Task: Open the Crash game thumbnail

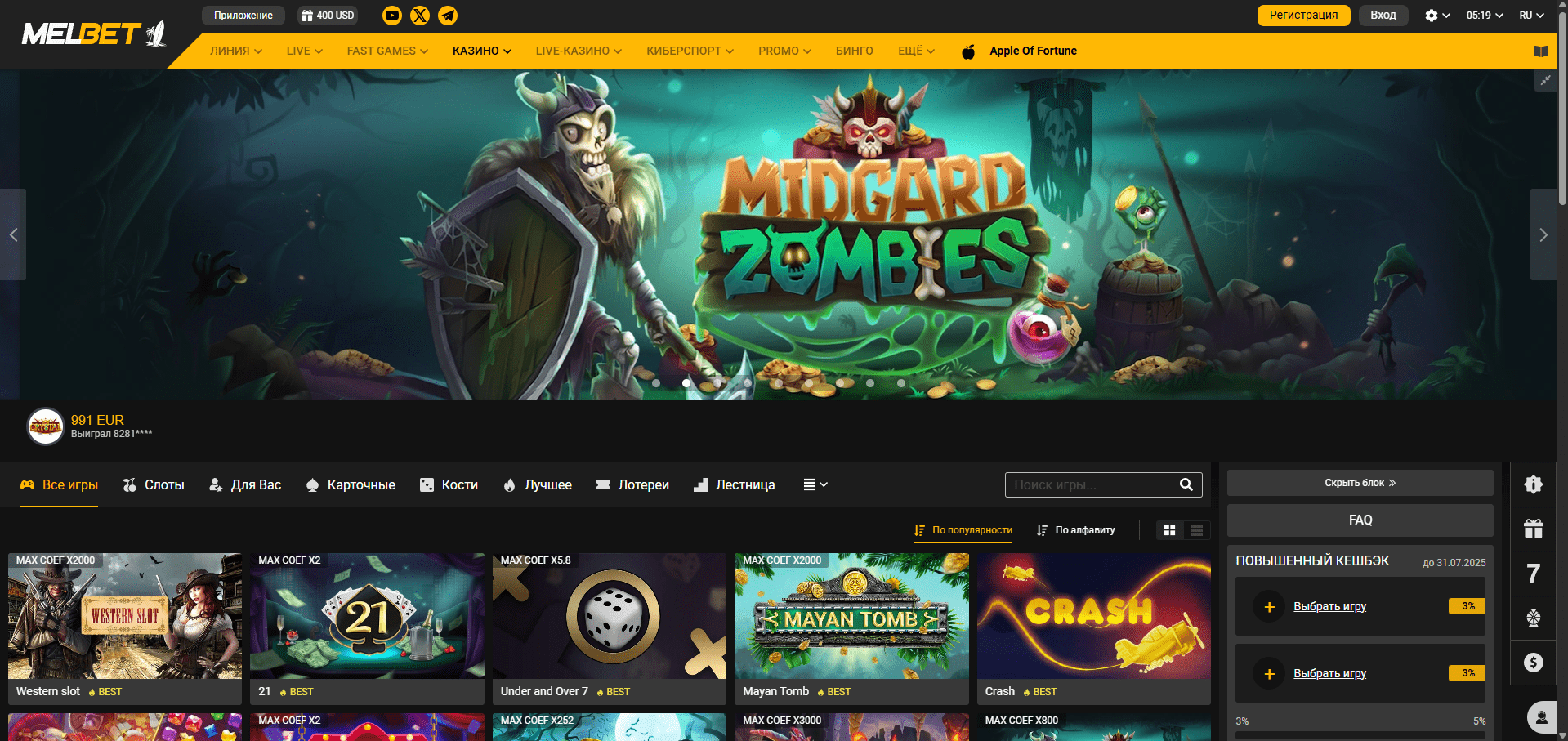Action: (1094, 617)
